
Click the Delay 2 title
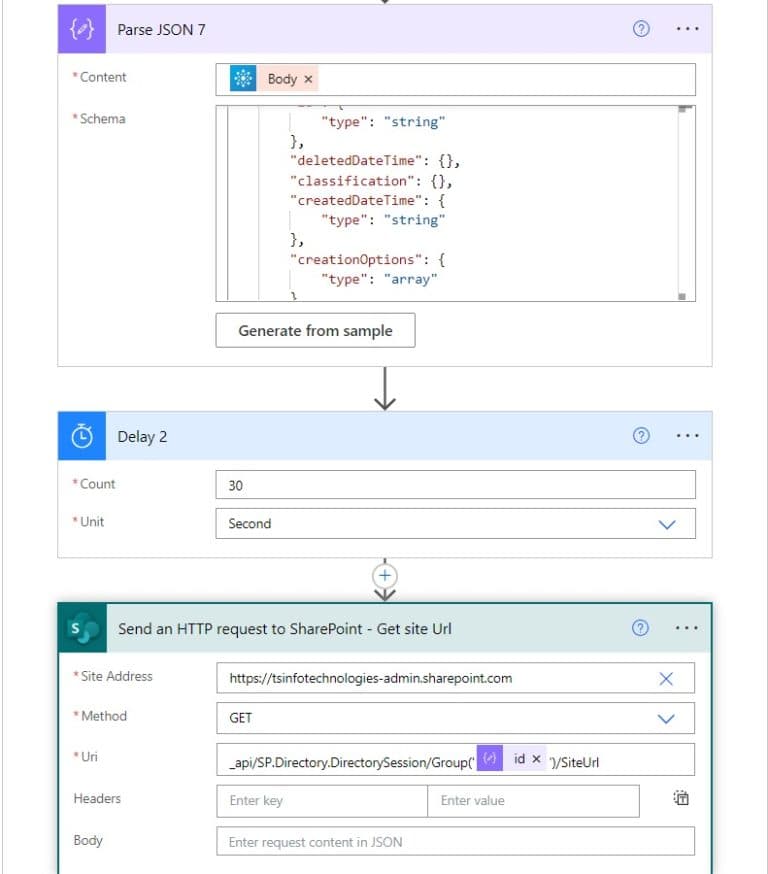click(142, 436)
